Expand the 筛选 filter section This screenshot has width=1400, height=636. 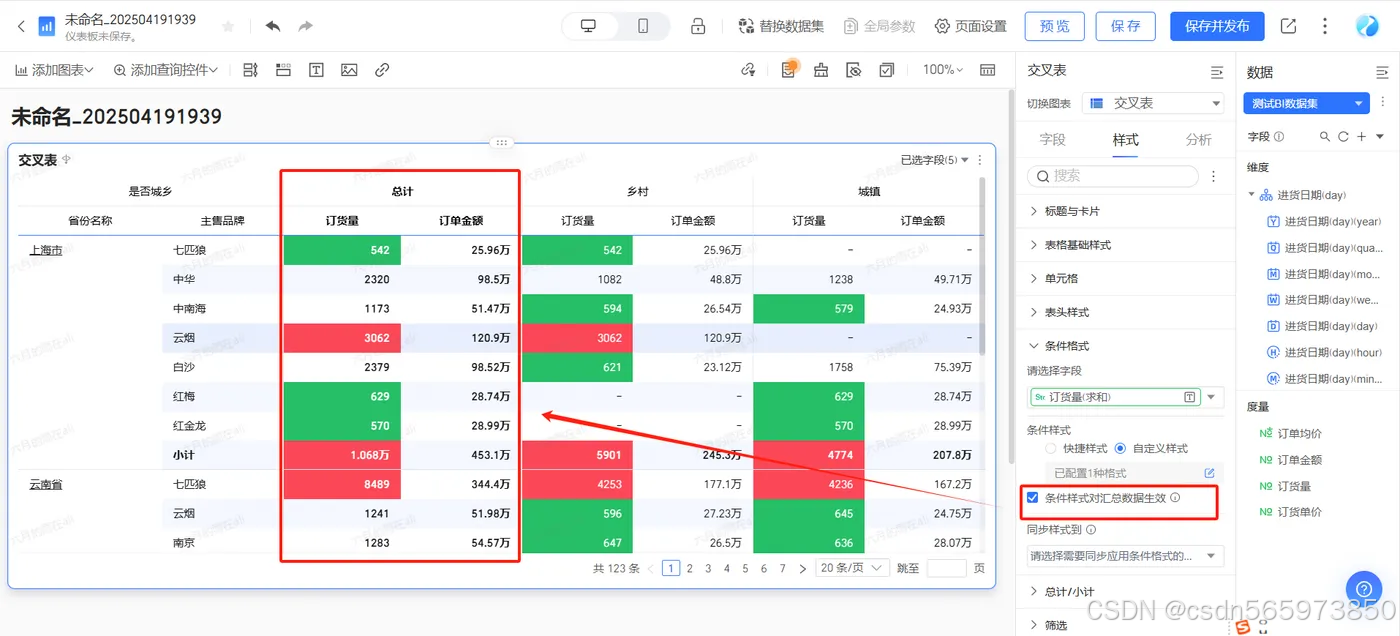1055,625
